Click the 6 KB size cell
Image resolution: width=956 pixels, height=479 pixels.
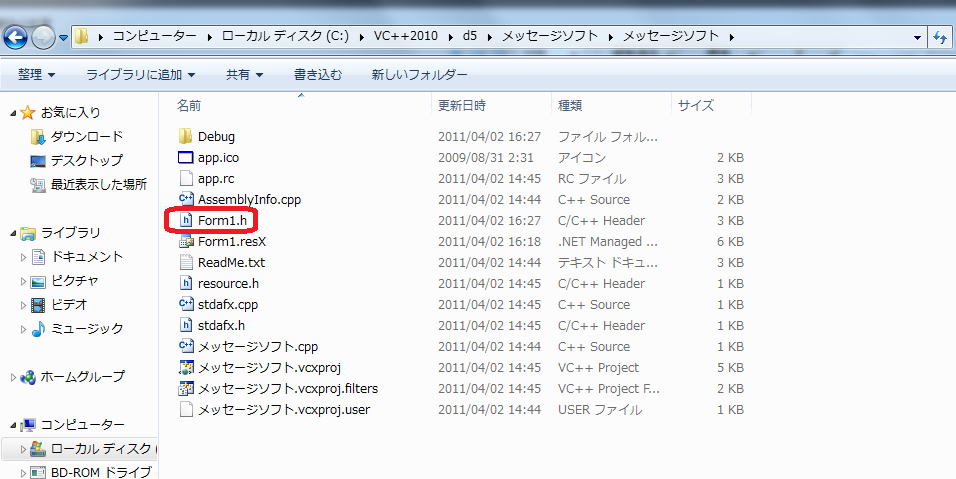(x=730, y=241)
